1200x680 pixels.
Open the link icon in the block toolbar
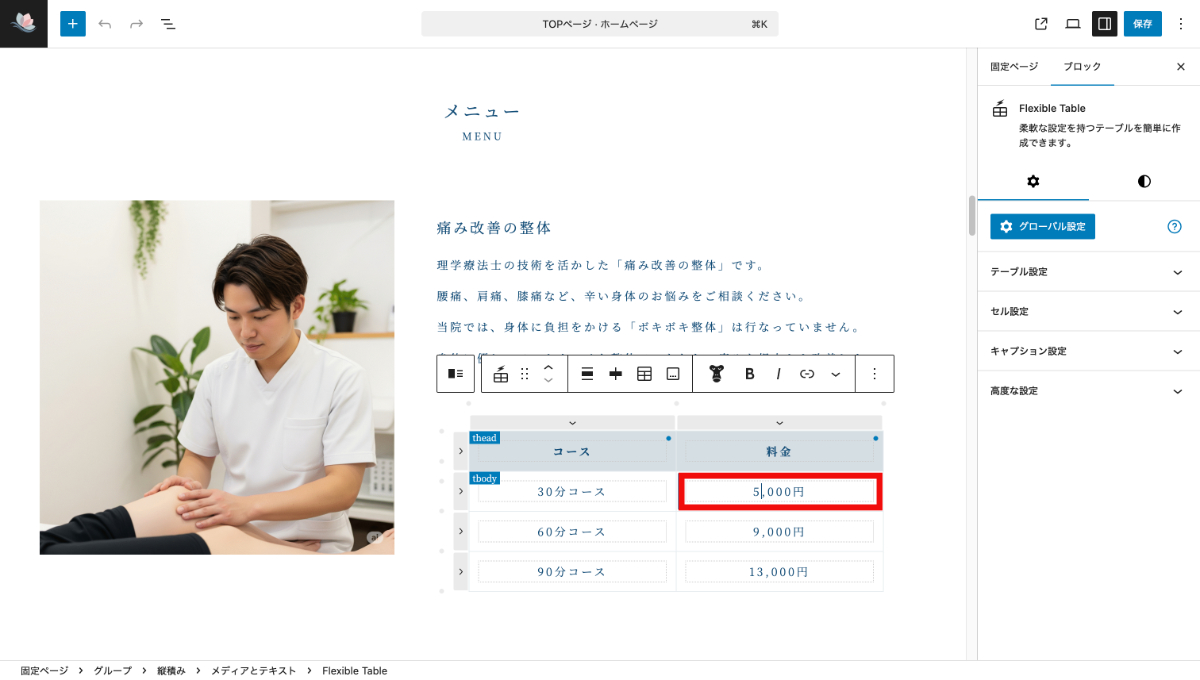tap(806, 372)
